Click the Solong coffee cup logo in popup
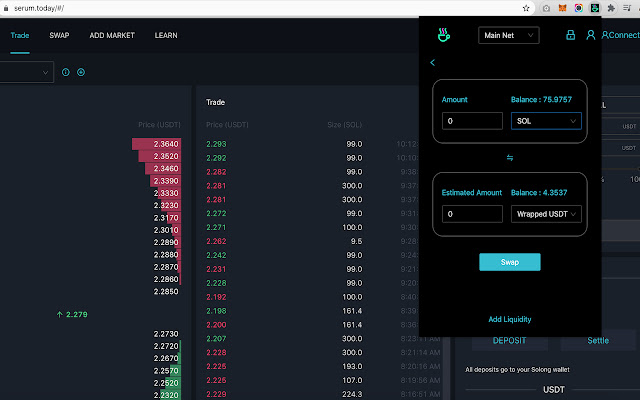Screen dimensions: 640x400 [444, 35]
